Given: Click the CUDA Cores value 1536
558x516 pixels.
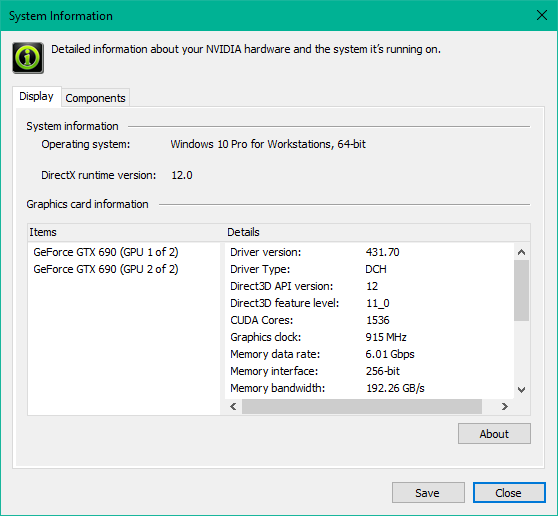Looking at the screenshot, I should coord(378,320).
